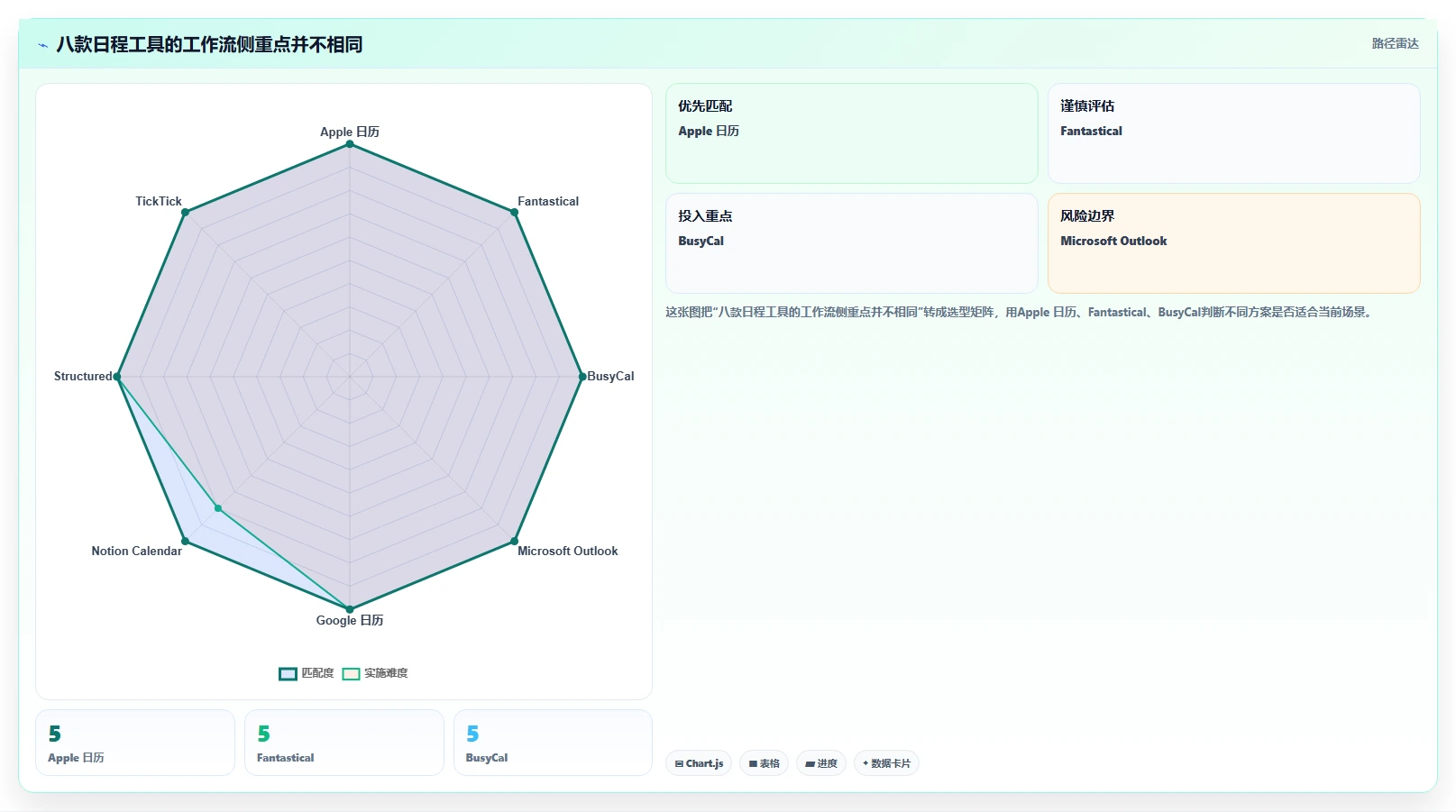The image size is (1456, 812).
Task: Toggle the 实施难度 legend swatch
Action: (x=351, y=673)
